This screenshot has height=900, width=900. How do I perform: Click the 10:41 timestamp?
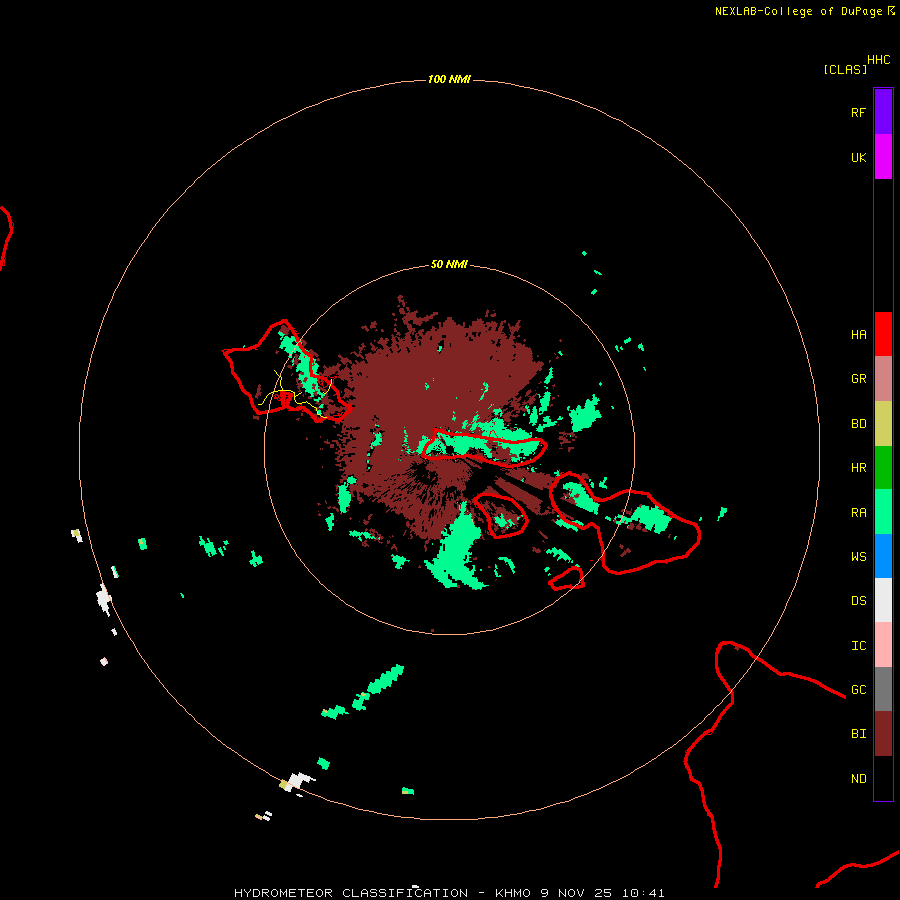tap(643, 893)
